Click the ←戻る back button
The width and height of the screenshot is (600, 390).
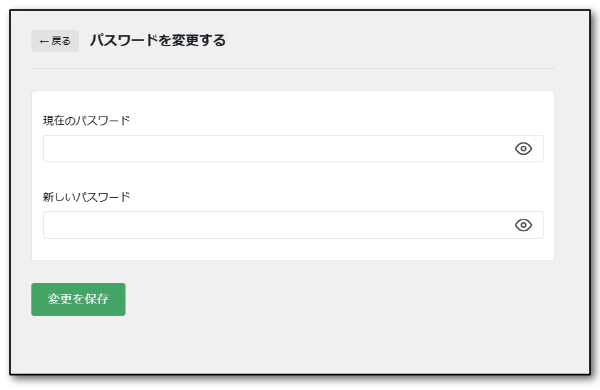click(x=55, y=41)
